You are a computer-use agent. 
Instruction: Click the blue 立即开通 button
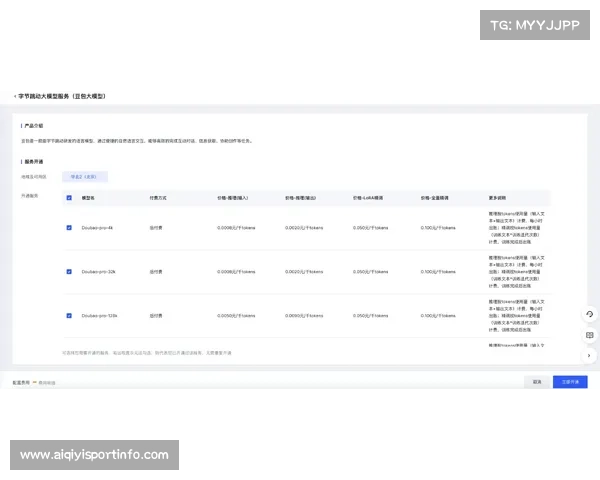tap(570, 382)
